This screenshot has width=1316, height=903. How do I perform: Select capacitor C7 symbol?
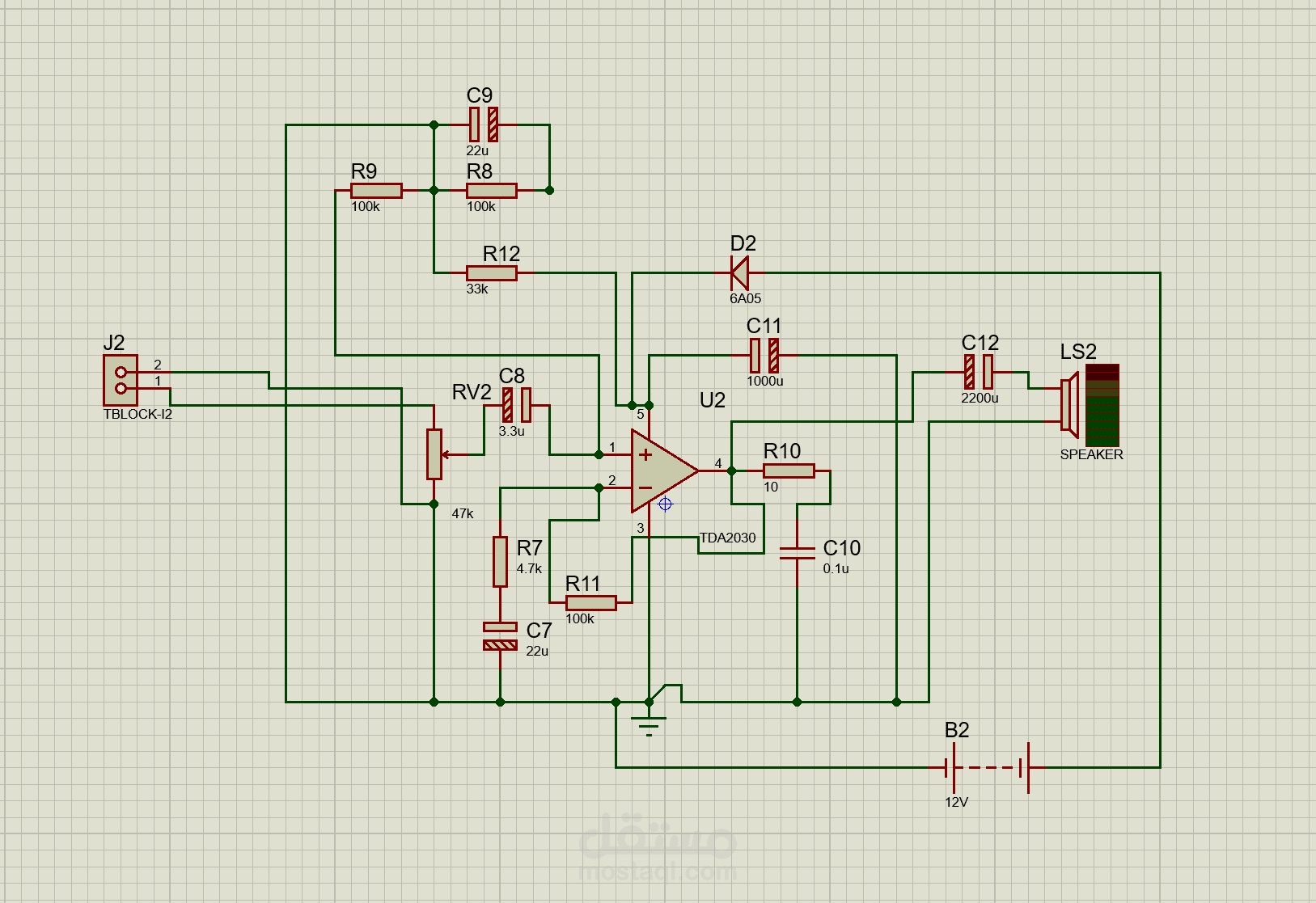pos(500,636)
